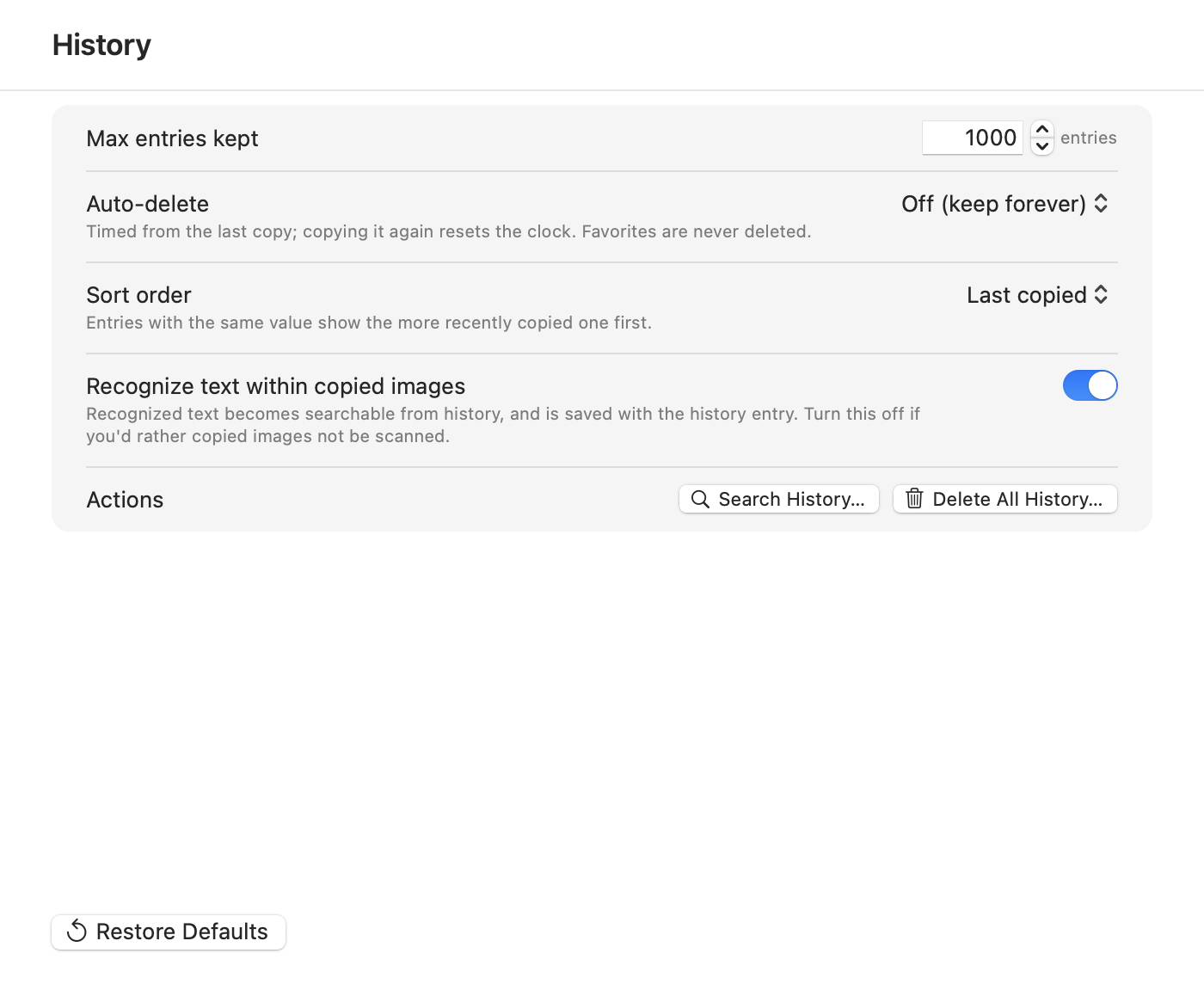Restore Defaults for History settings

click(169, 932)
